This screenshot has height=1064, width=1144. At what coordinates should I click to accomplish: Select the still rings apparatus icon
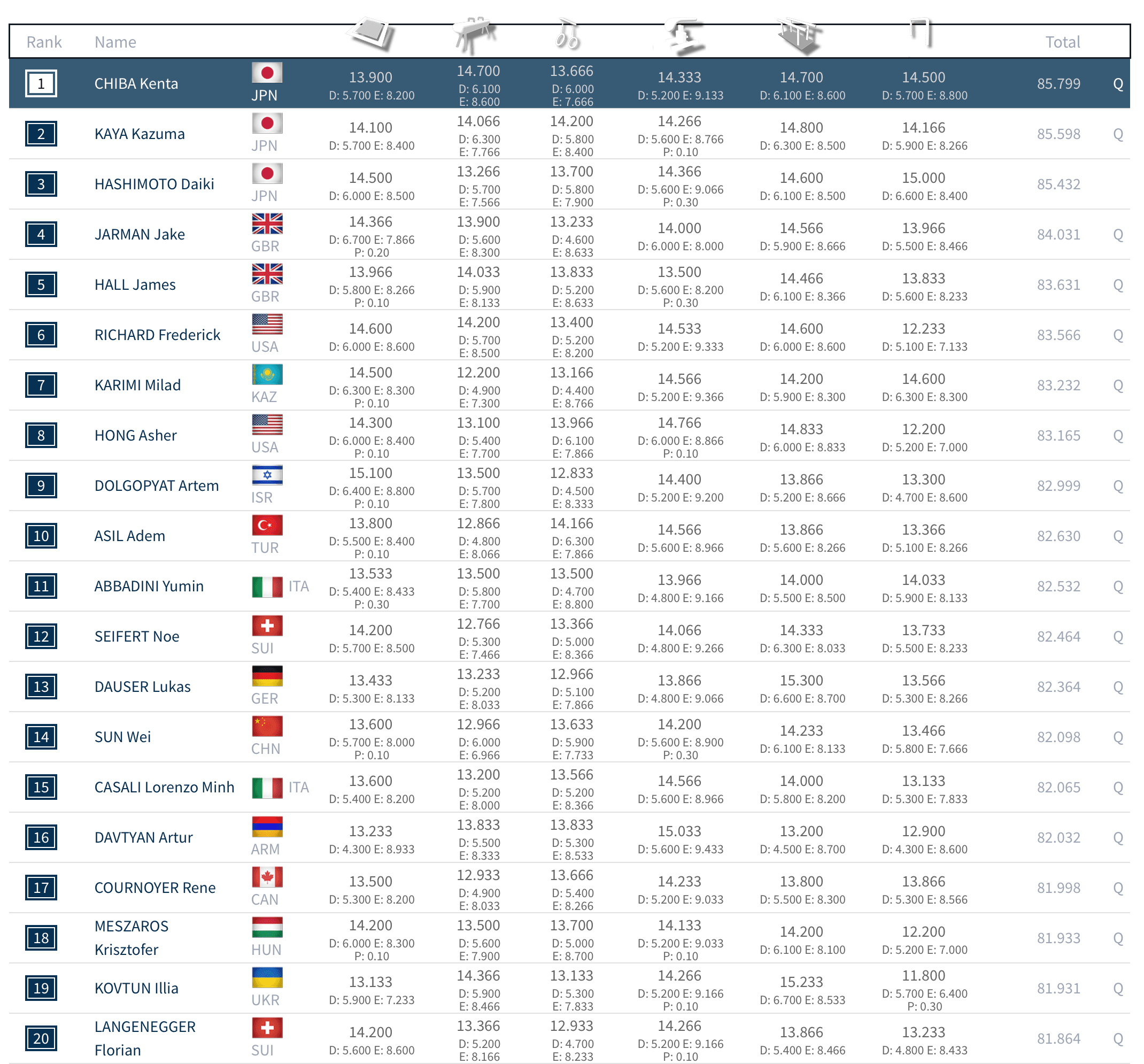point(567,34)
